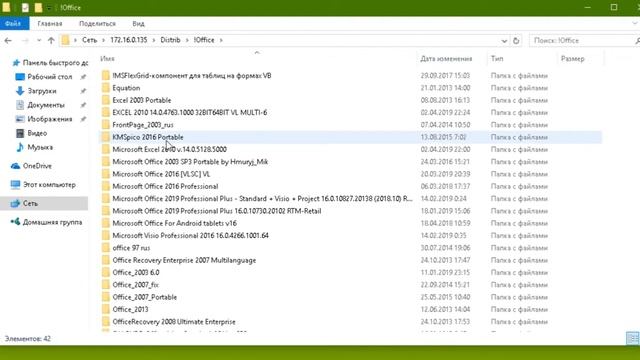The width and height of the screenshot is (640, 360).
Task: Open Рабочий стол in sidebar
Action: (x=49, y=77)
